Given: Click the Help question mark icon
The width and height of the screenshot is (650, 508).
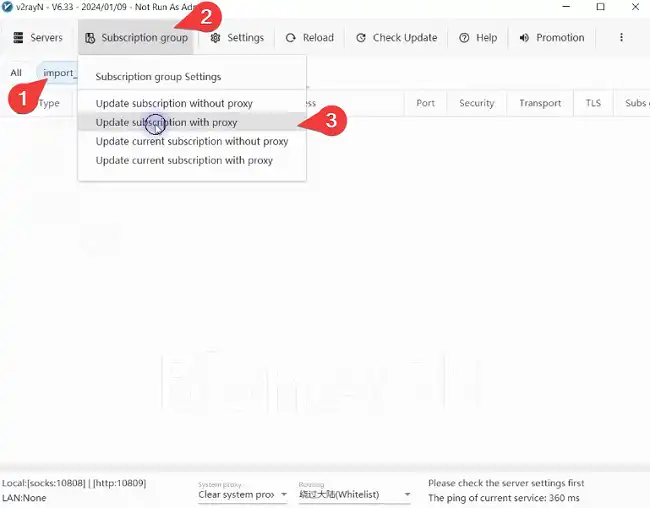Looking at the screenshot, I should pos(464,38).
